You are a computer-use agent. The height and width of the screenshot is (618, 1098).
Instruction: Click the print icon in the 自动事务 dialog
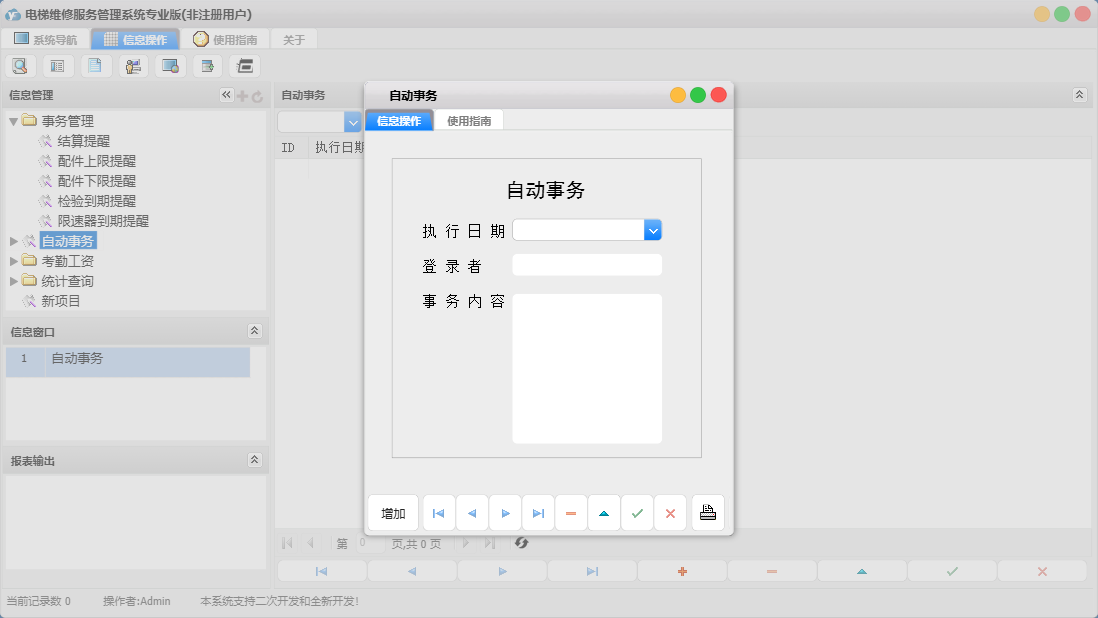(707, 512)
